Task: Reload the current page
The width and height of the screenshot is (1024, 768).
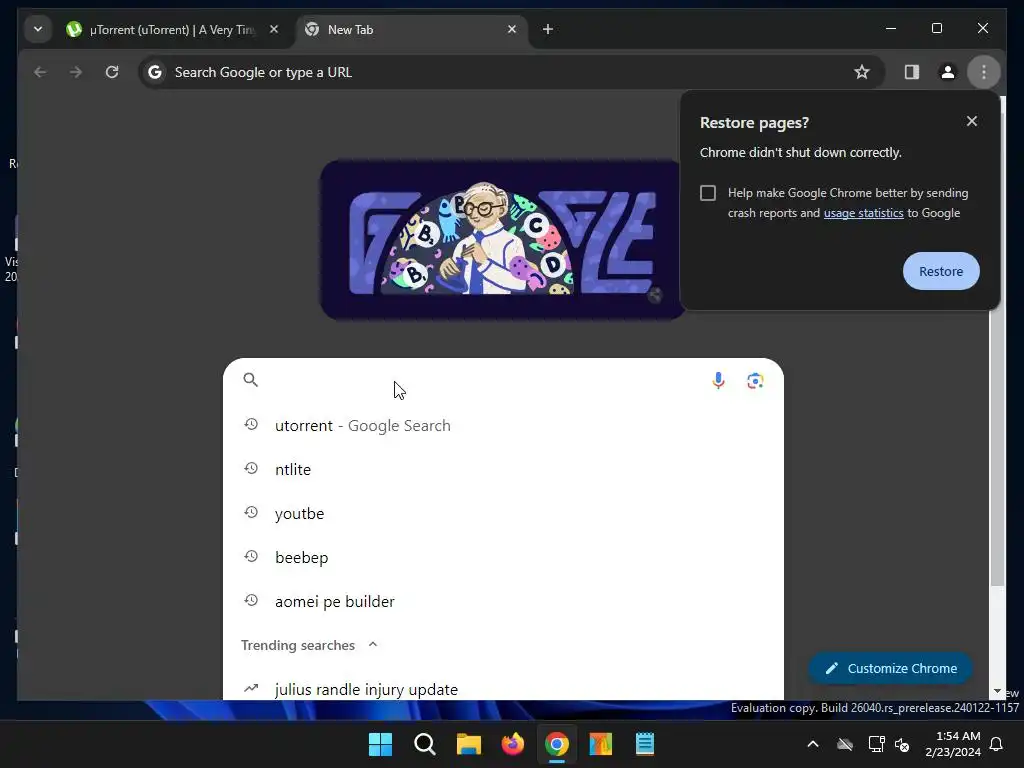Action: pos(112,72)
